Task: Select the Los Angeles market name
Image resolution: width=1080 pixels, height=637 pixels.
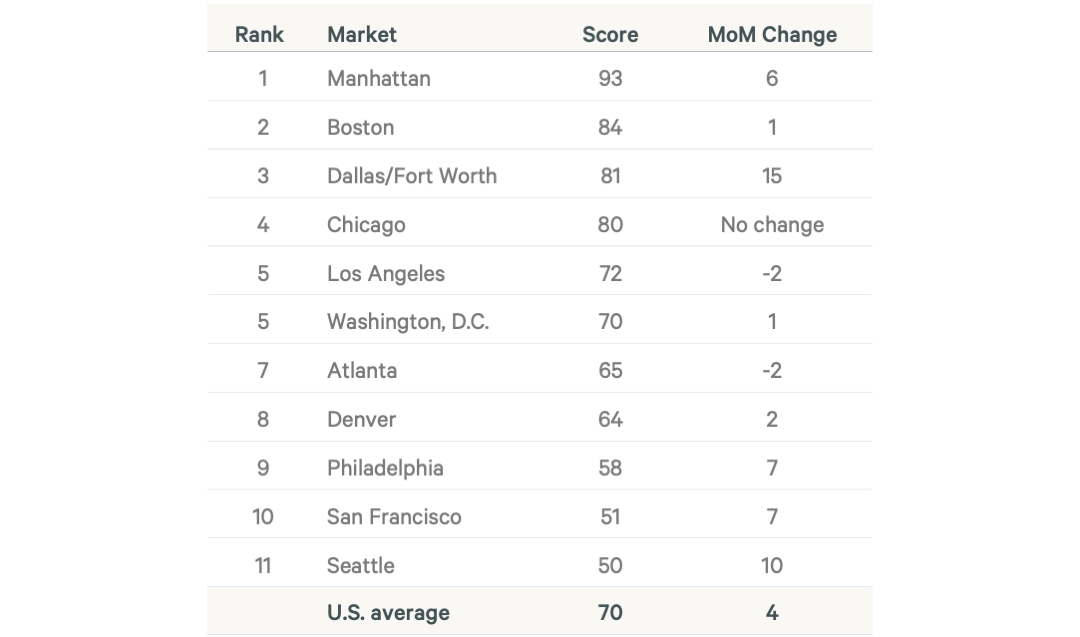Action: coord(386,273)
